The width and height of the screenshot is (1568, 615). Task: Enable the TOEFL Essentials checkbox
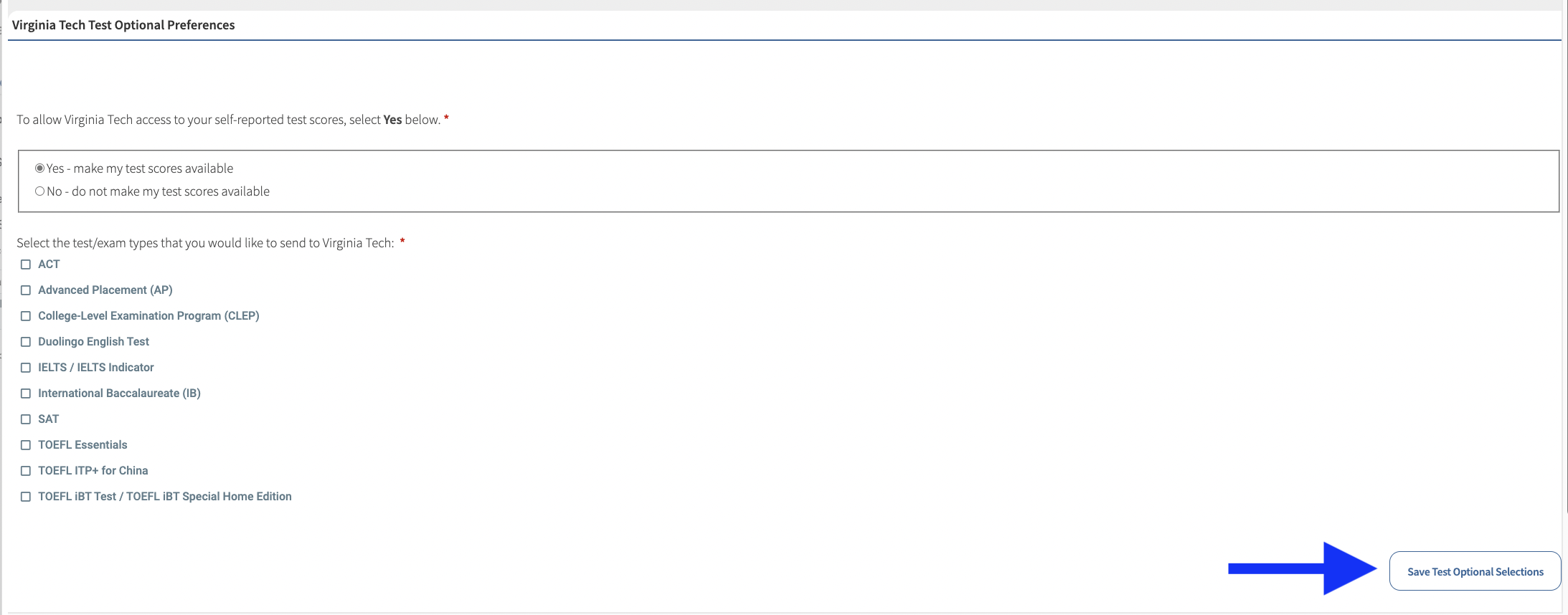[x=26, y=445]
